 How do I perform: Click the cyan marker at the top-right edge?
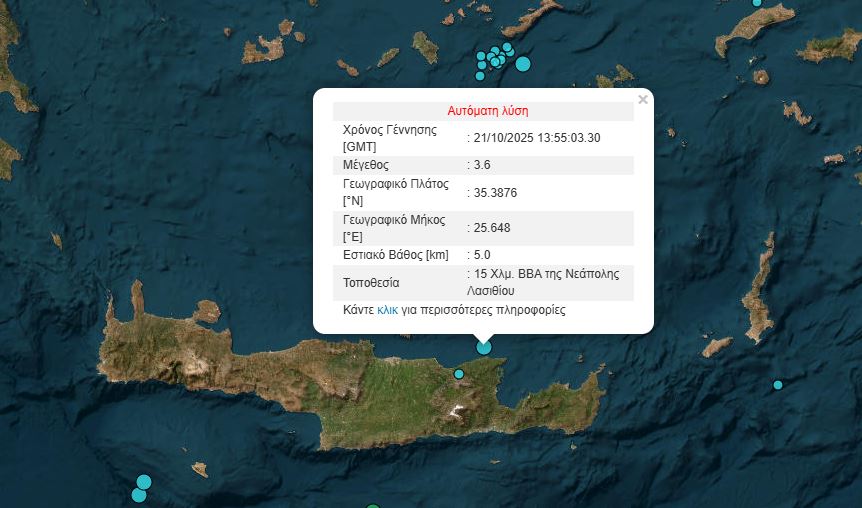coord(757,2)
